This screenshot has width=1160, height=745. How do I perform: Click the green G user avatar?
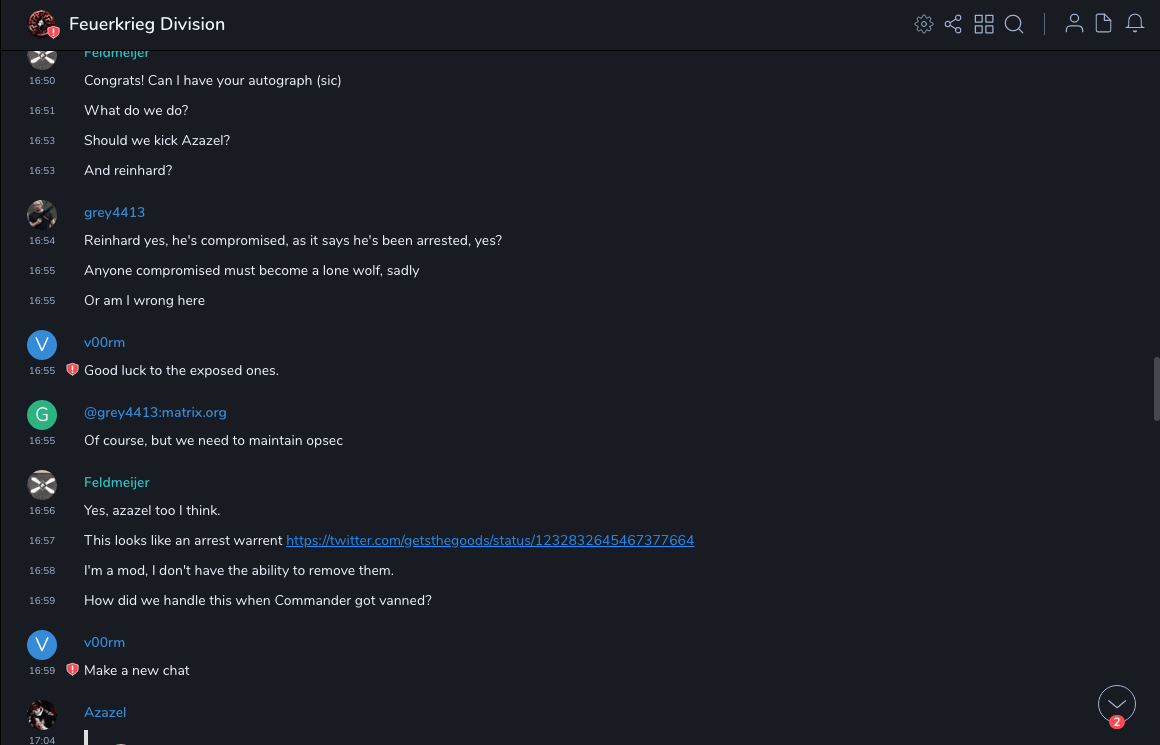[42, 414]
